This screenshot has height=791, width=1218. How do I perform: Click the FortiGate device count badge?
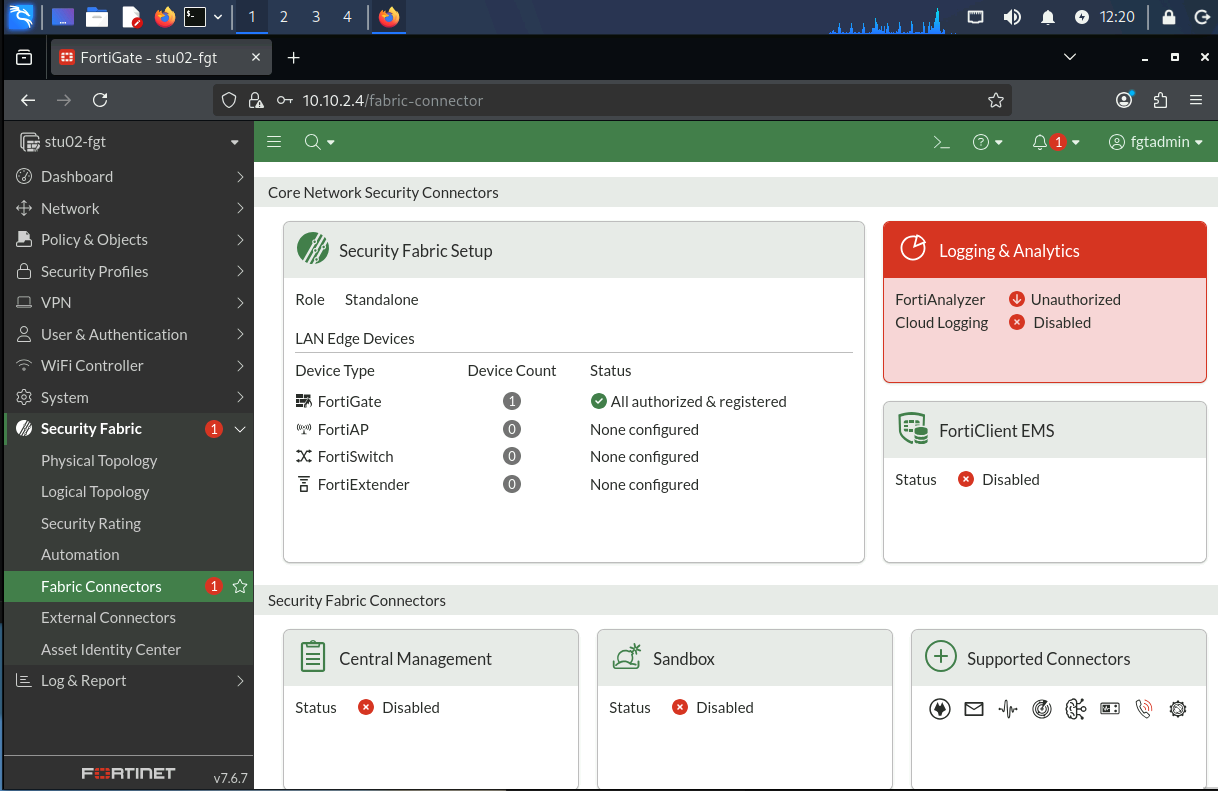point(512,401)
